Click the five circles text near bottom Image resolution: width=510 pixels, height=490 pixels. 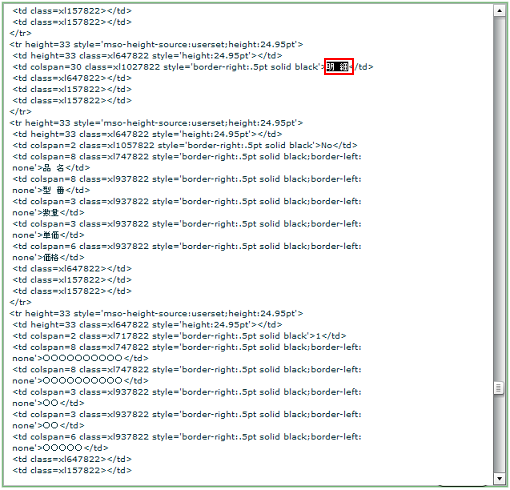63,448
